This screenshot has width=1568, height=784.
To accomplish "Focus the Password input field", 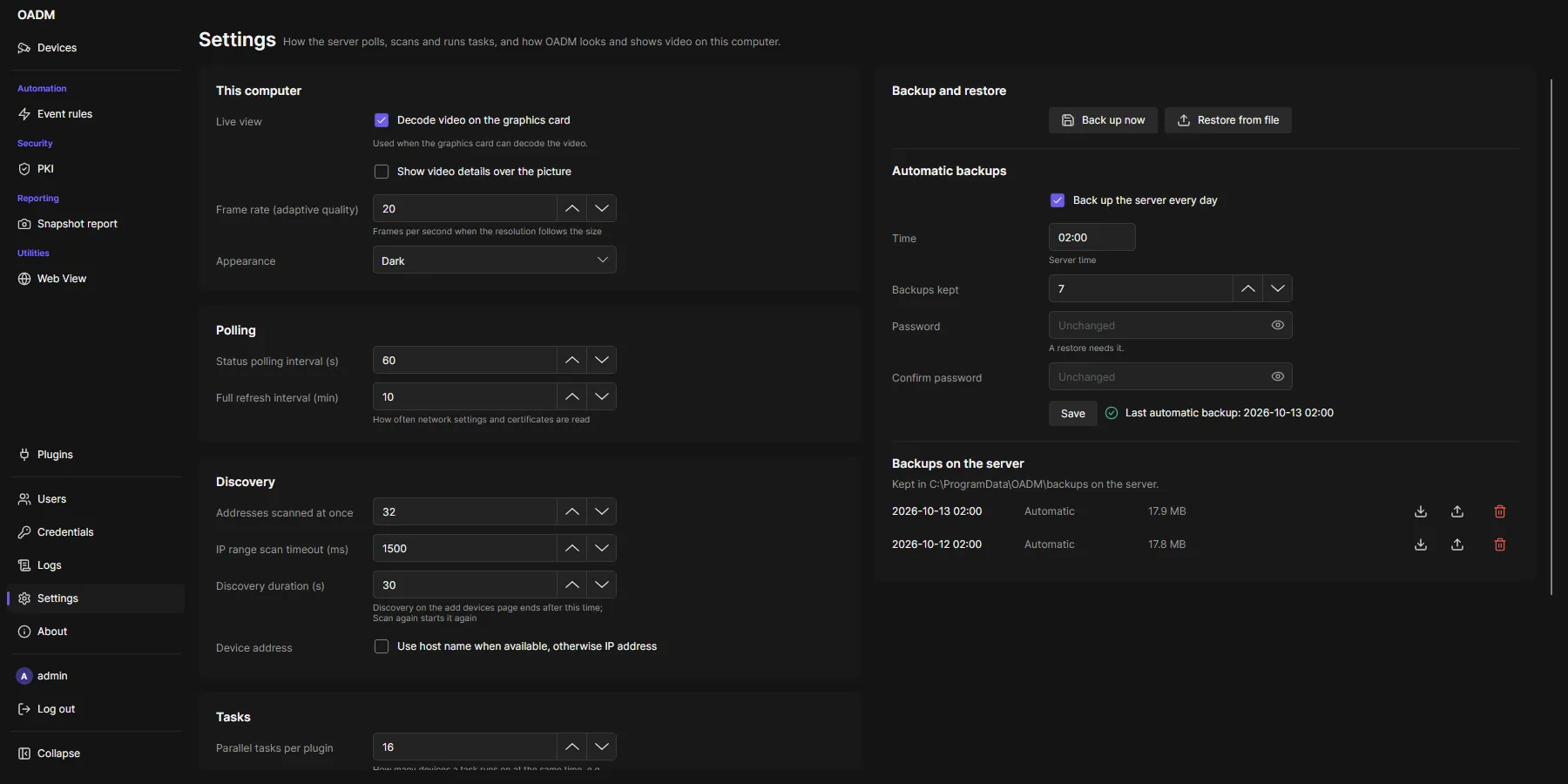I will (1171, 325).
